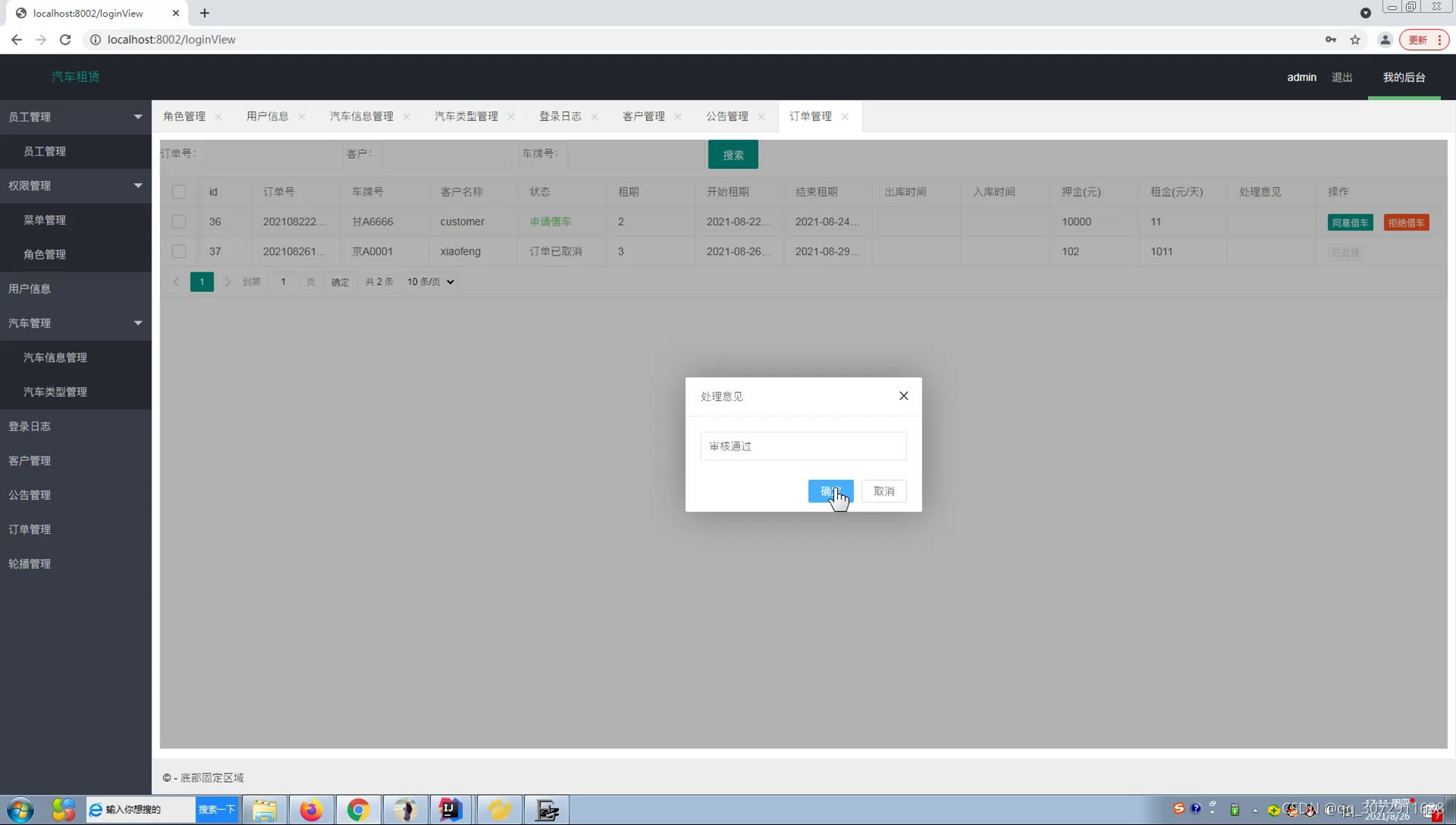
Task: Open 客户管理 in the sidebar
Action: (x=76, y=461)
